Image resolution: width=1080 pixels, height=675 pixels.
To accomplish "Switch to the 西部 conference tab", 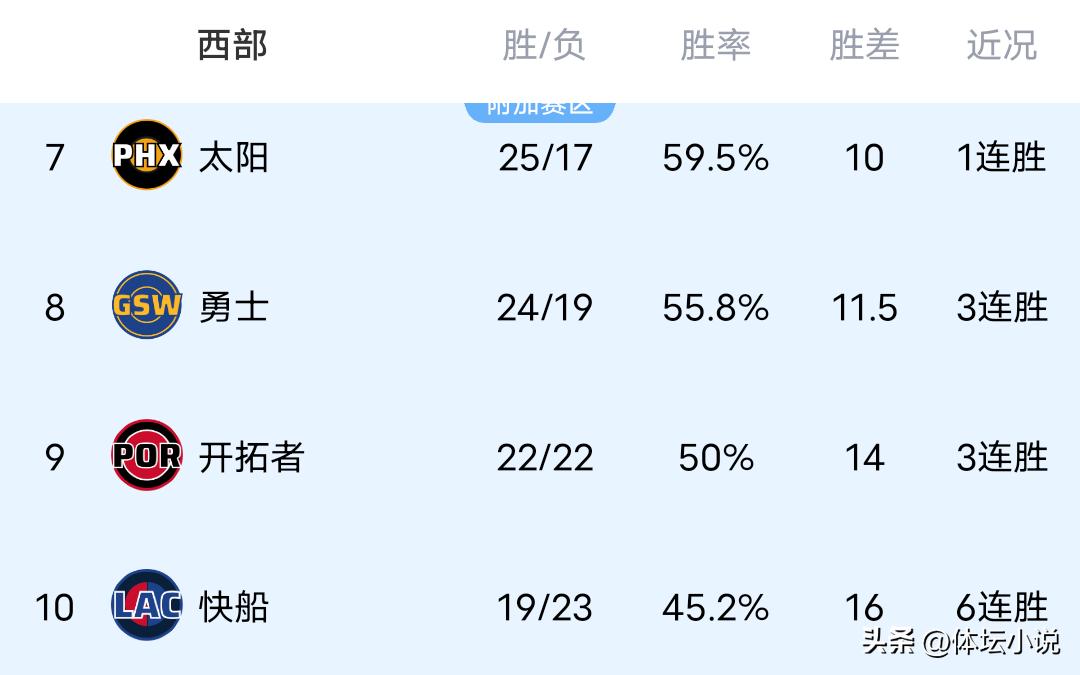I will (232, 45).
